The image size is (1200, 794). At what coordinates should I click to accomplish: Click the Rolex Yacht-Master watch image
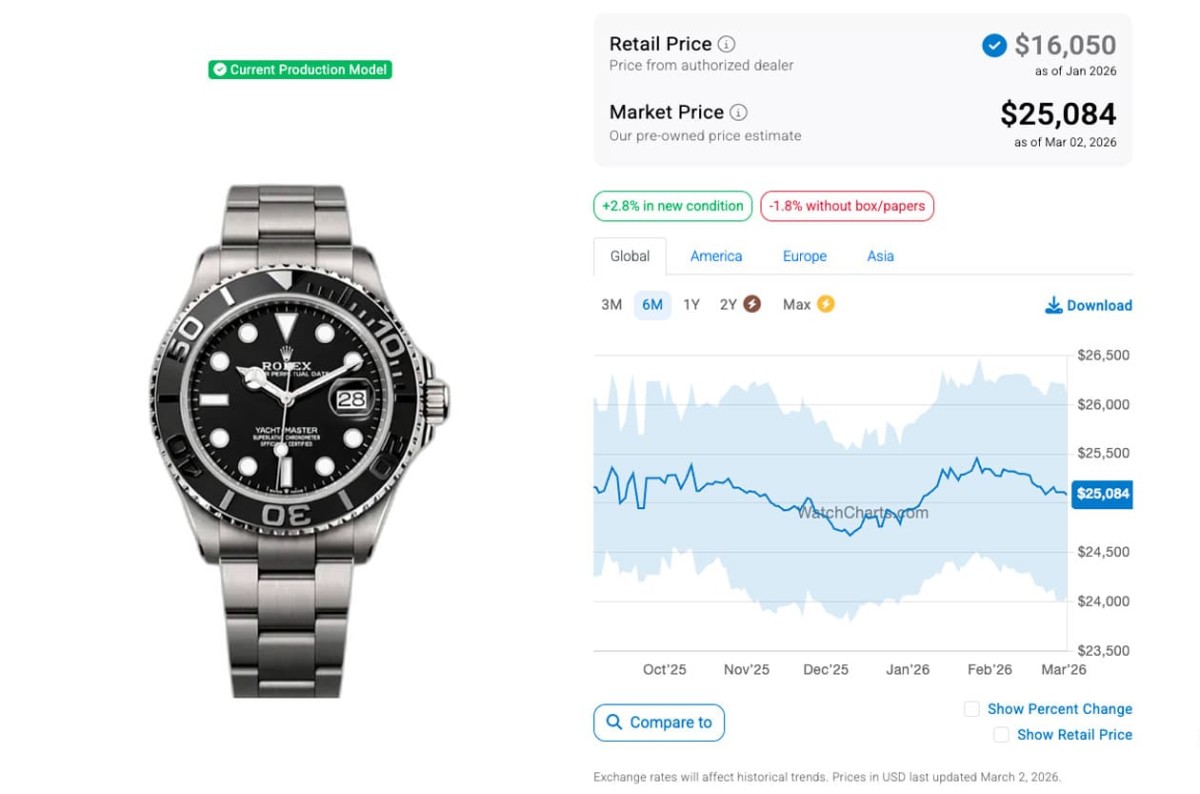300,440
